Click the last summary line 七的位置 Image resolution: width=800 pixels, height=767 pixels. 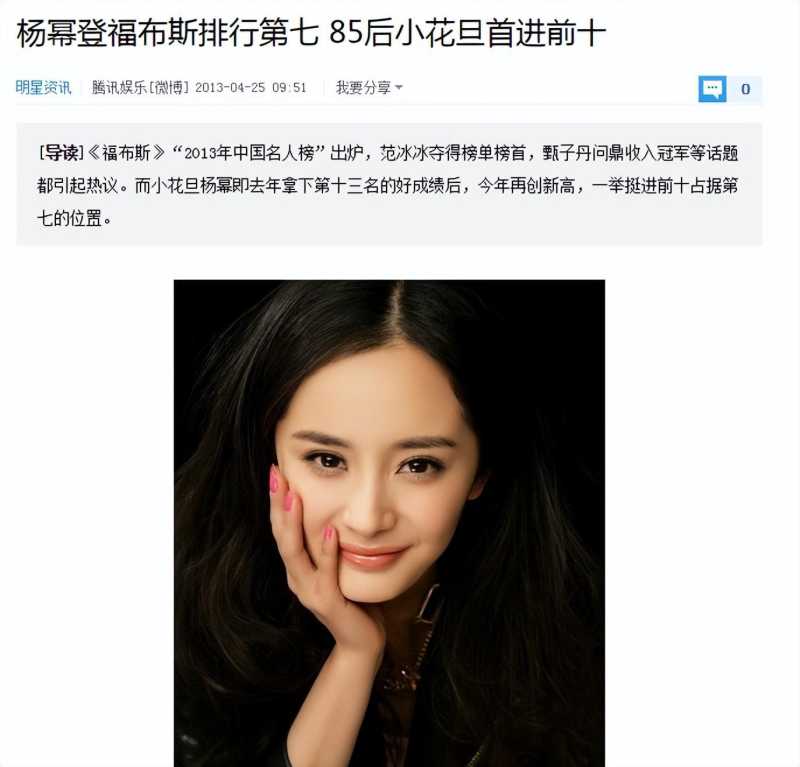click(74, 218)
